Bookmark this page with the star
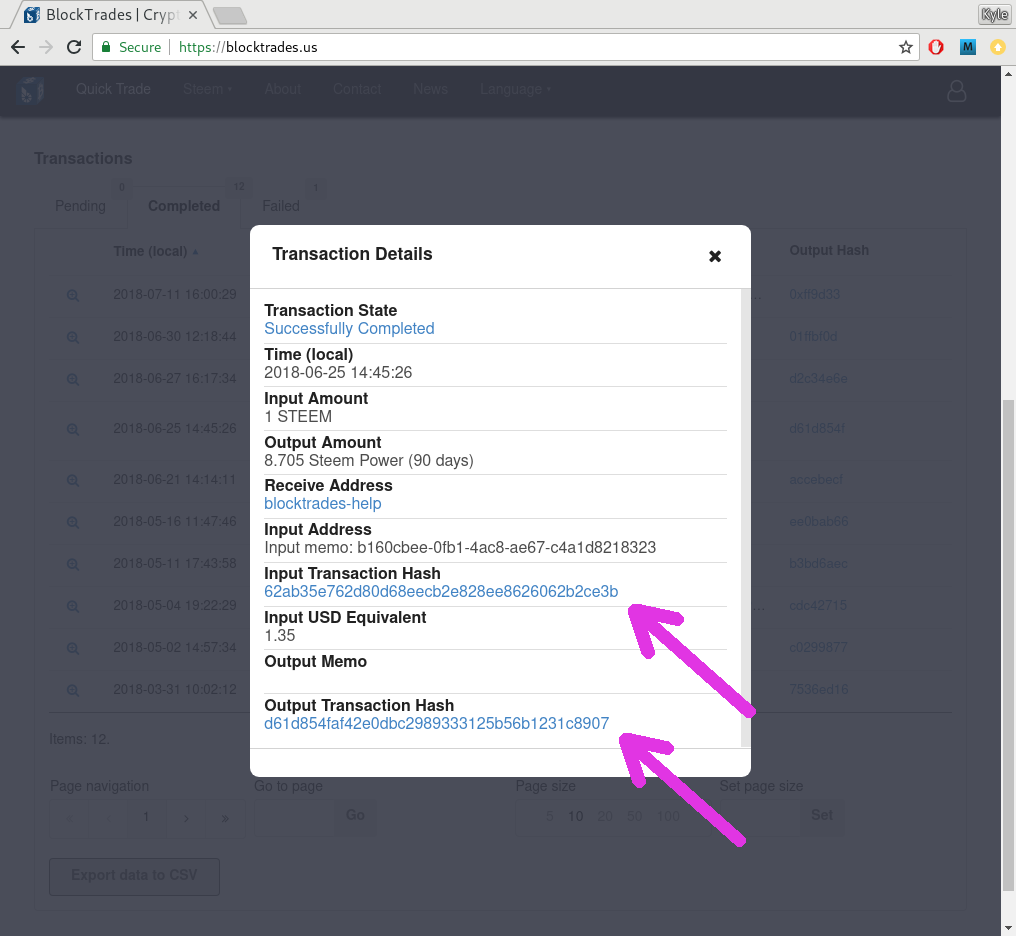Image resolution: width=1016 pixels, height=936 pixels. 905,47
